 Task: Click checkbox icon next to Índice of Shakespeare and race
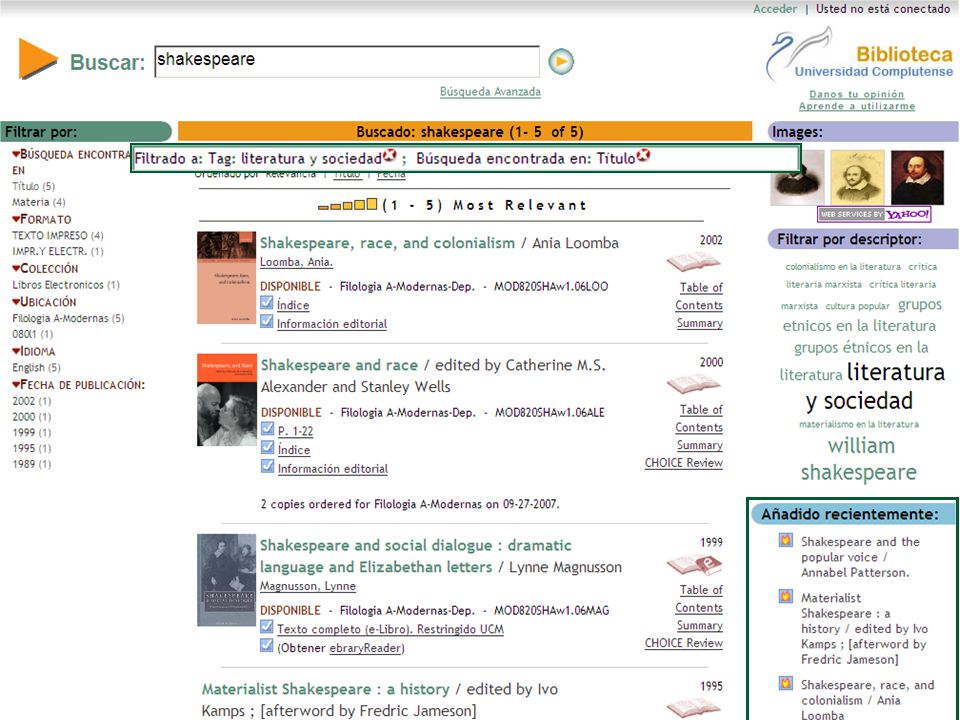[268, 448]
